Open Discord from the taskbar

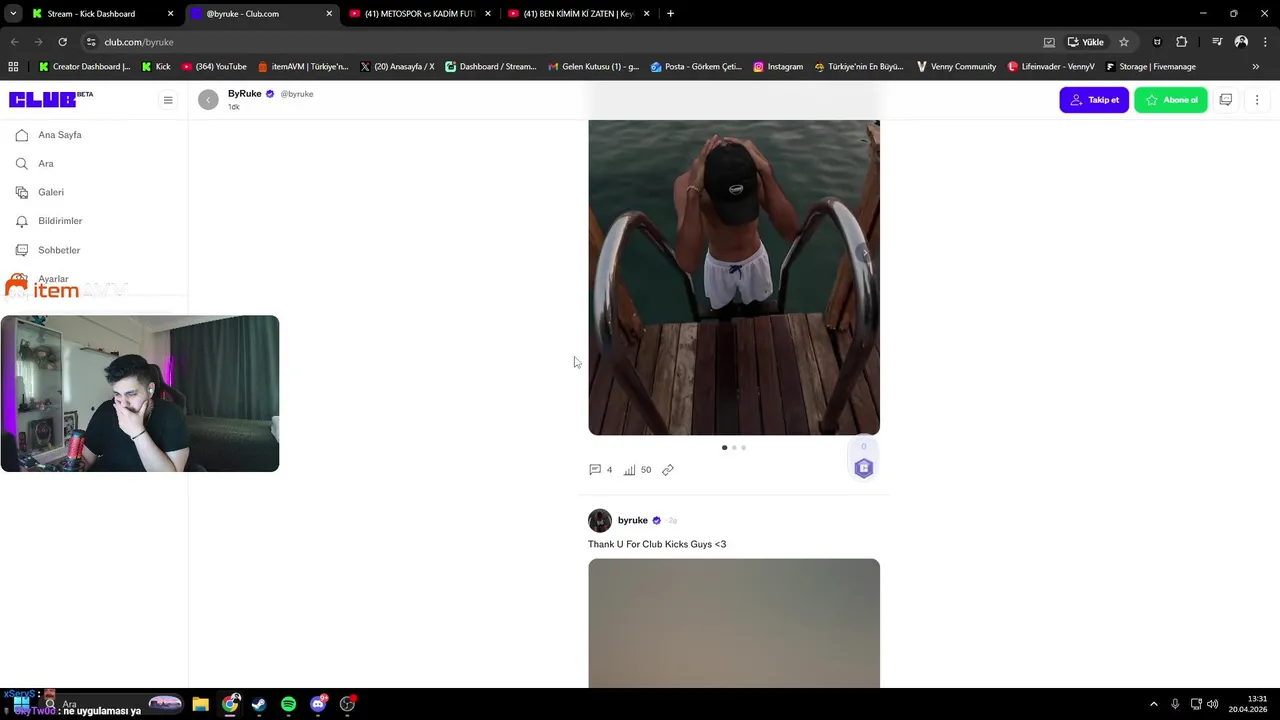pos(318,704)
